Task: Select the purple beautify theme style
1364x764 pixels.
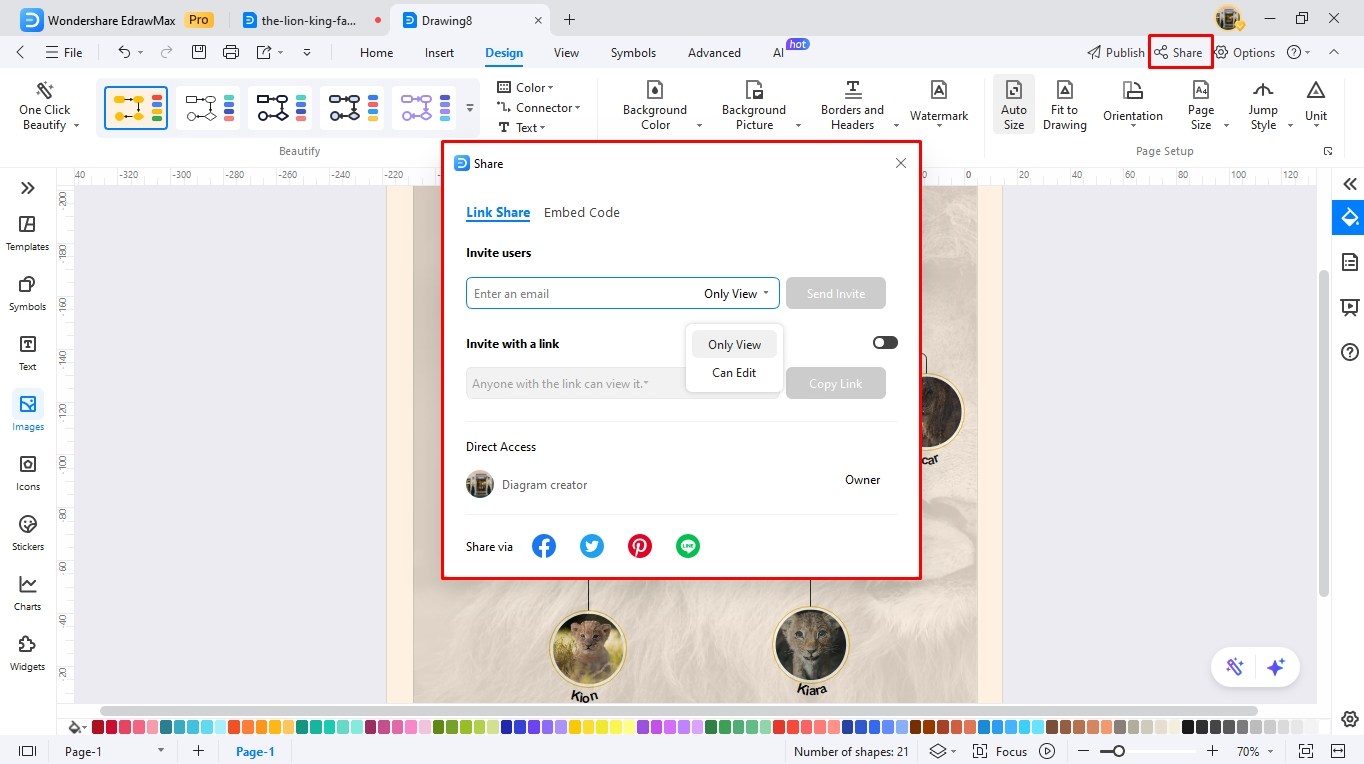Action: 424,108
